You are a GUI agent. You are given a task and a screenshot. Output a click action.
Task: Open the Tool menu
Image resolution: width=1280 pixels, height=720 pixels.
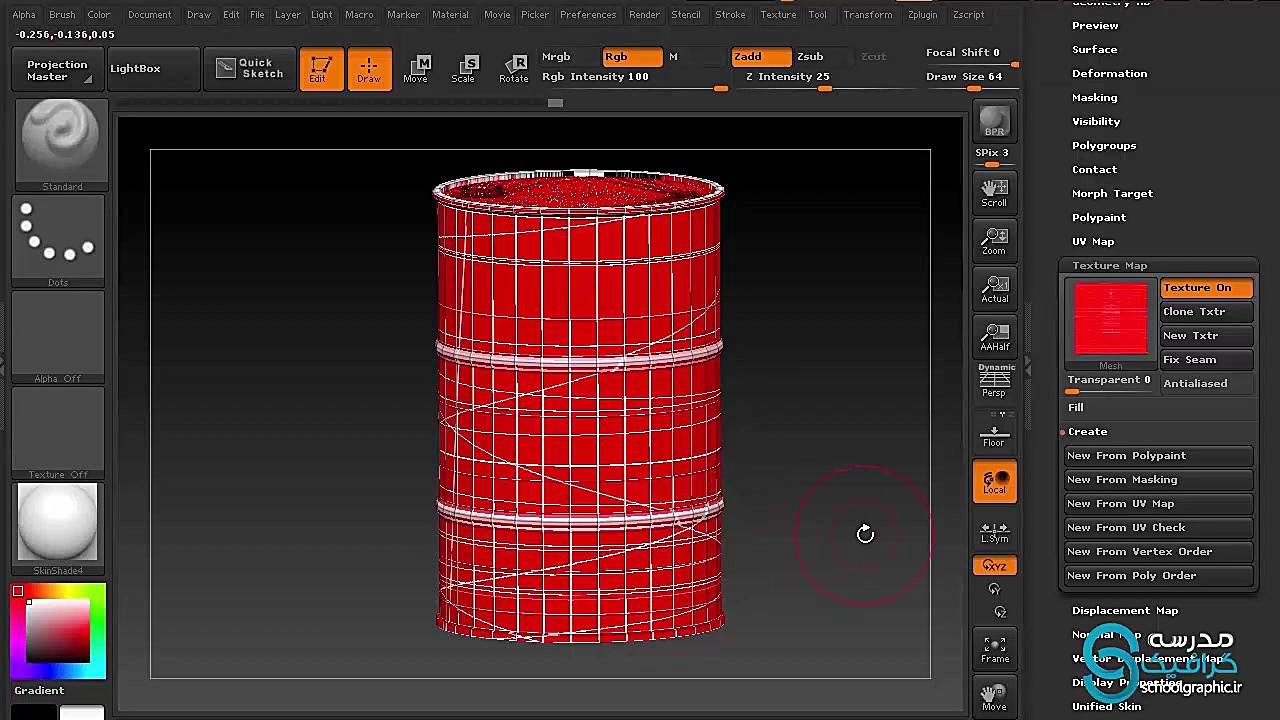[x=817, y=14]
